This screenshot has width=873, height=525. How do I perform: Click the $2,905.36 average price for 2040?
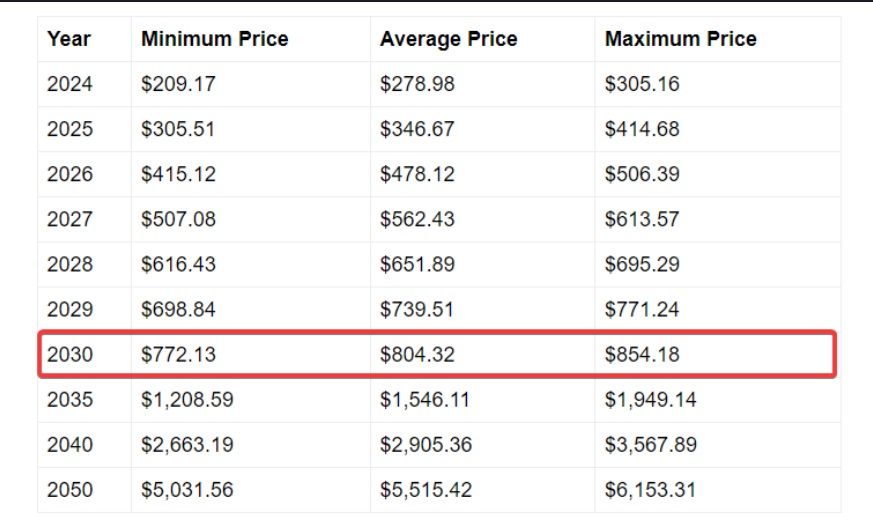pyautogui.click(x=426, y=445)
